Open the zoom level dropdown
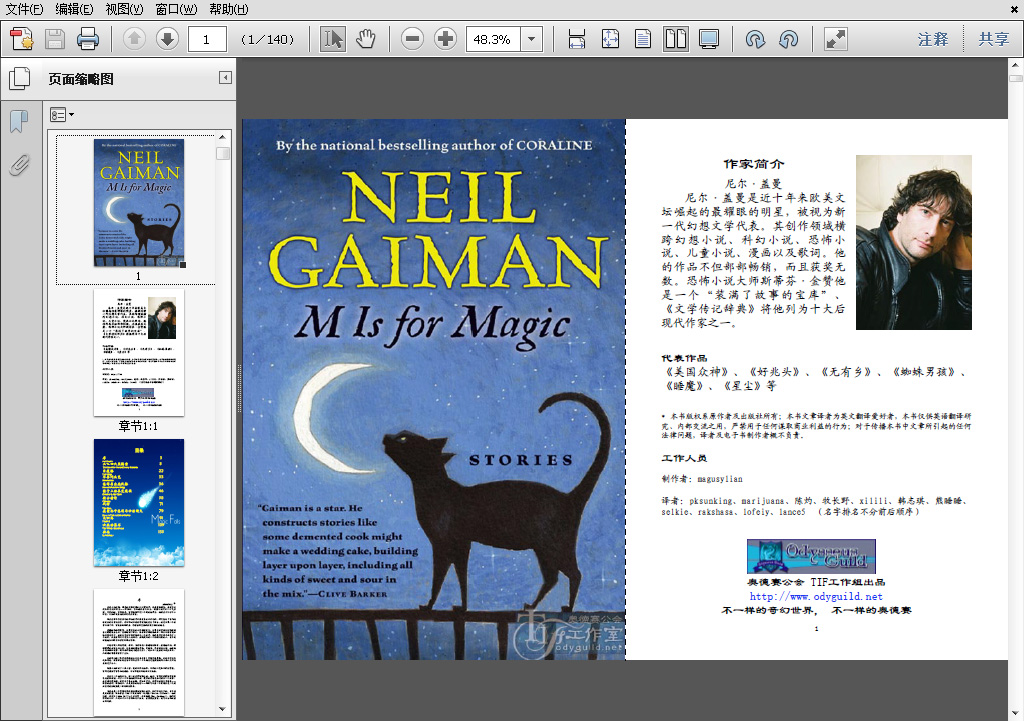Viewport: 1024px width, 721px height. coord(532,39)
